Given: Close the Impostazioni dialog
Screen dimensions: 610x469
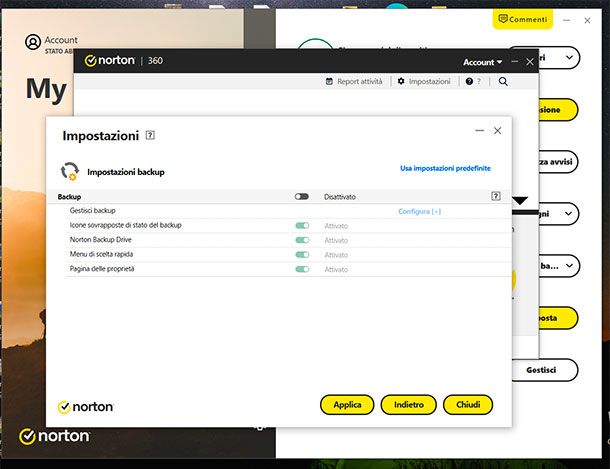Looking at the screenshot, I should (x=498, y=131).
